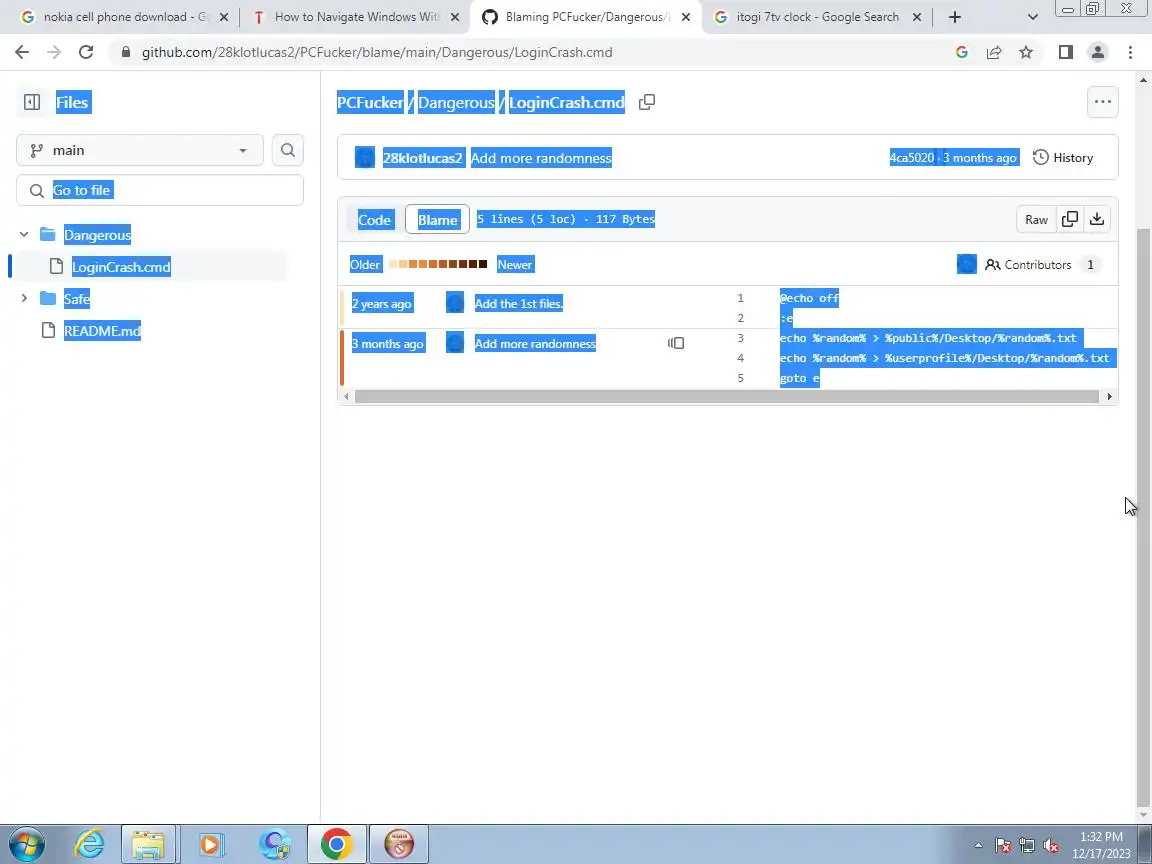Switch to 'How to Navigate Windows' tab
The height and width of the screenshot is (864, 1152).
pyautogui.click(x=356, y=17)
